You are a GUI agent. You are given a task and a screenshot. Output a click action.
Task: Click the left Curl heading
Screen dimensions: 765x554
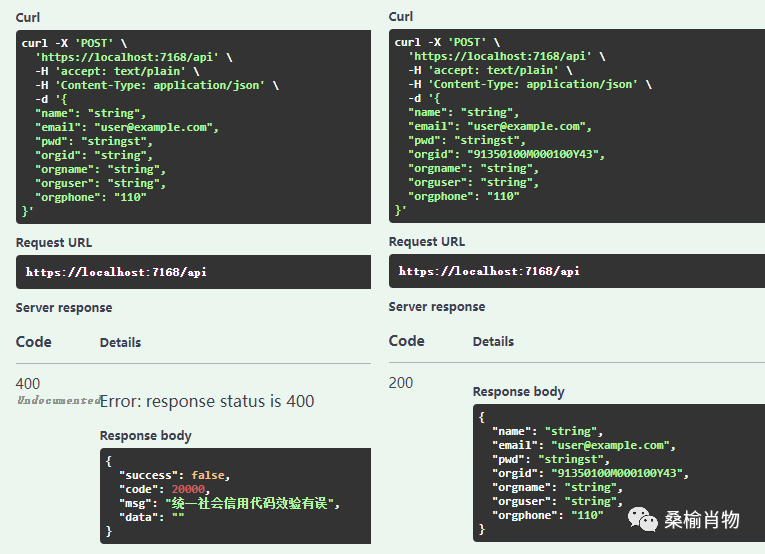(x=28, y=19)
